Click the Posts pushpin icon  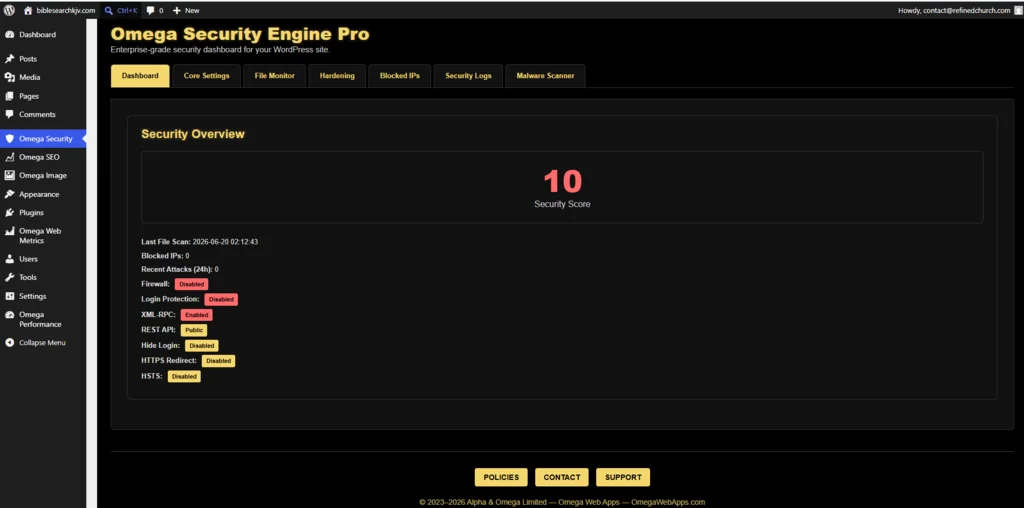pyautogui.click(x=9, y=59)
